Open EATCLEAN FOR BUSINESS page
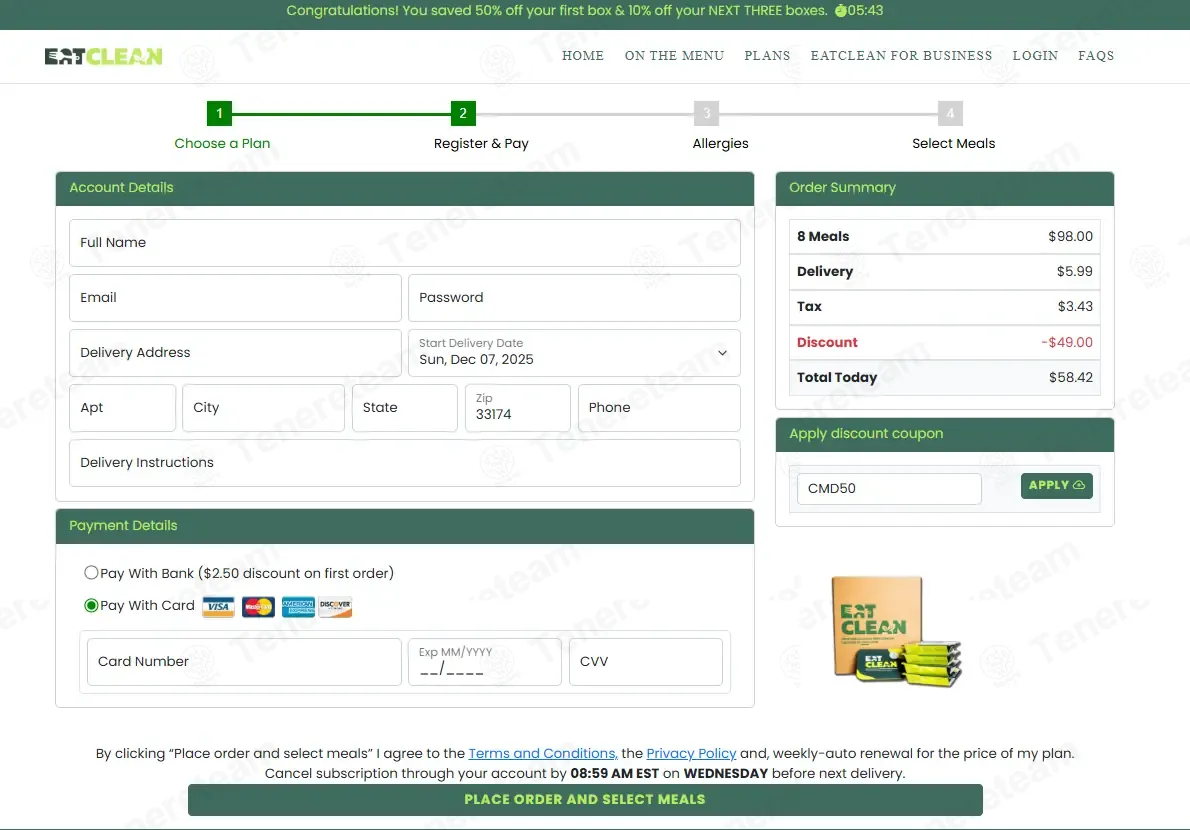1190x830 pixels. coord(902,55)
